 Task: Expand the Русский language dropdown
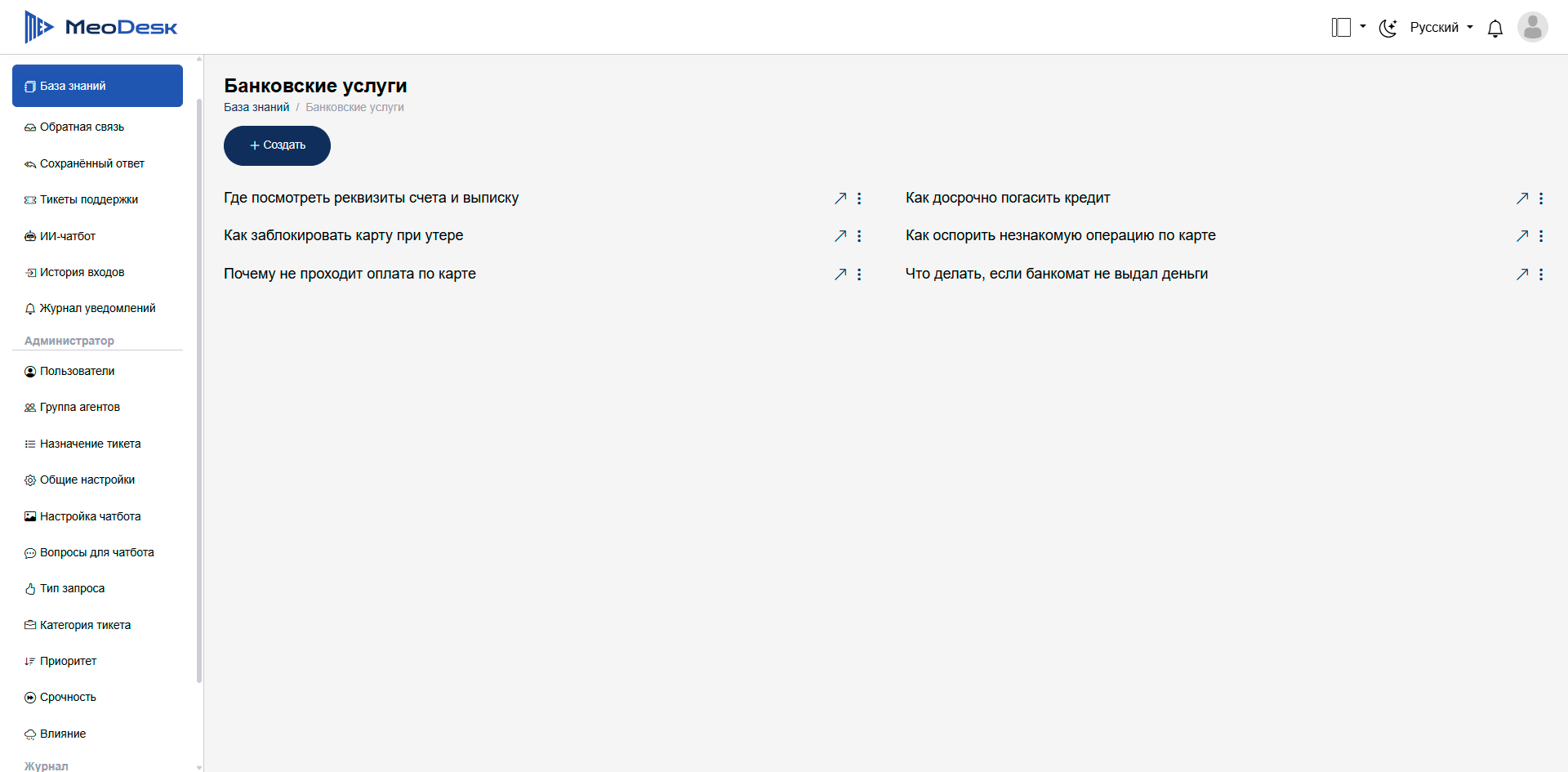coord(1441,28)
